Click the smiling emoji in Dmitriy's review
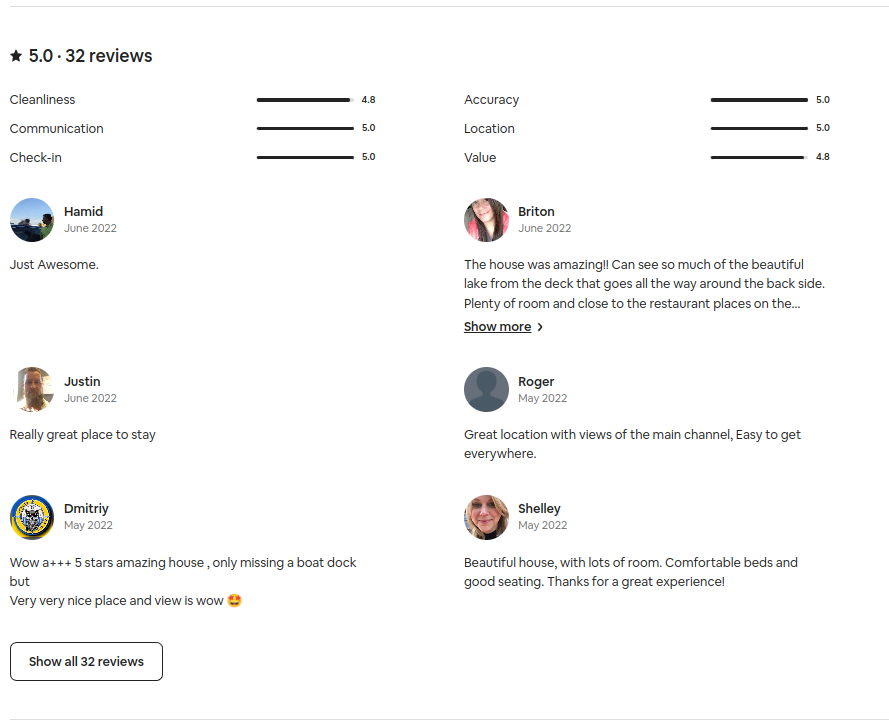Image resolution: width=889 pixels, height=723 pixels. 233,600
